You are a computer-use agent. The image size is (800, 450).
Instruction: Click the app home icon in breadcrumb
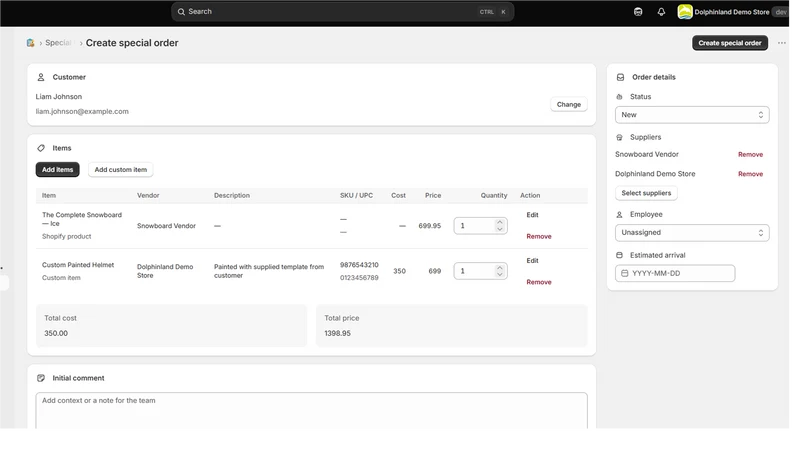[x=31, y=43]
